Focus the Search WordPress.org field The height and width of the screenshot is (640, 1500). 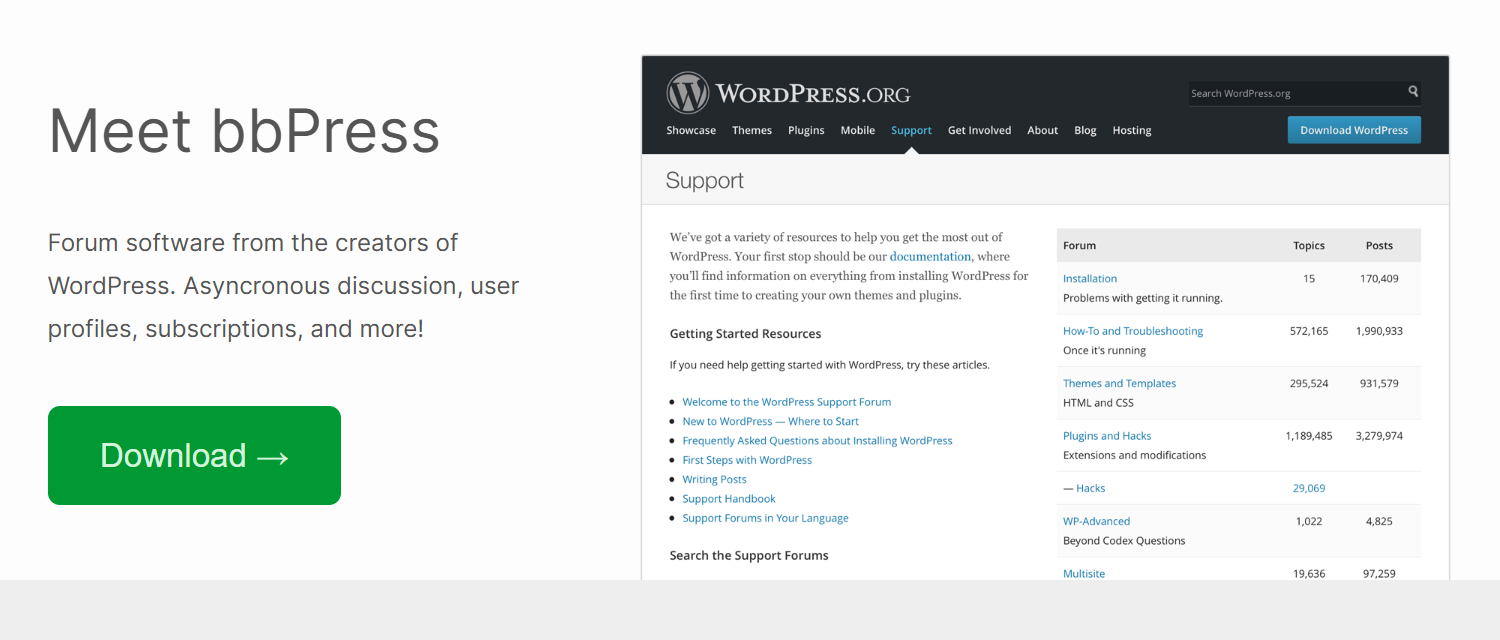pyautogui.click(x=1304, y=93)
